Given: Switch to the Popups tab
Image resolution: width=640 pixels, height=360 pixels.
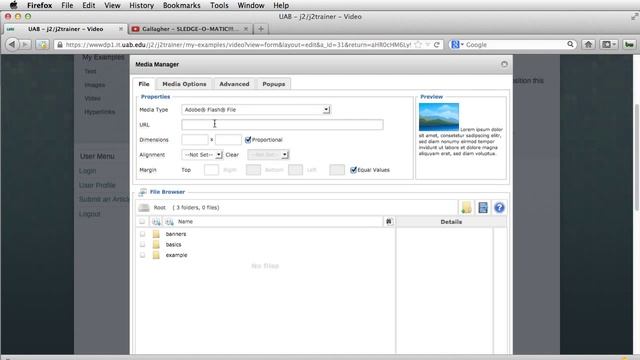Looking at the screenshot, I should [273, 84].
